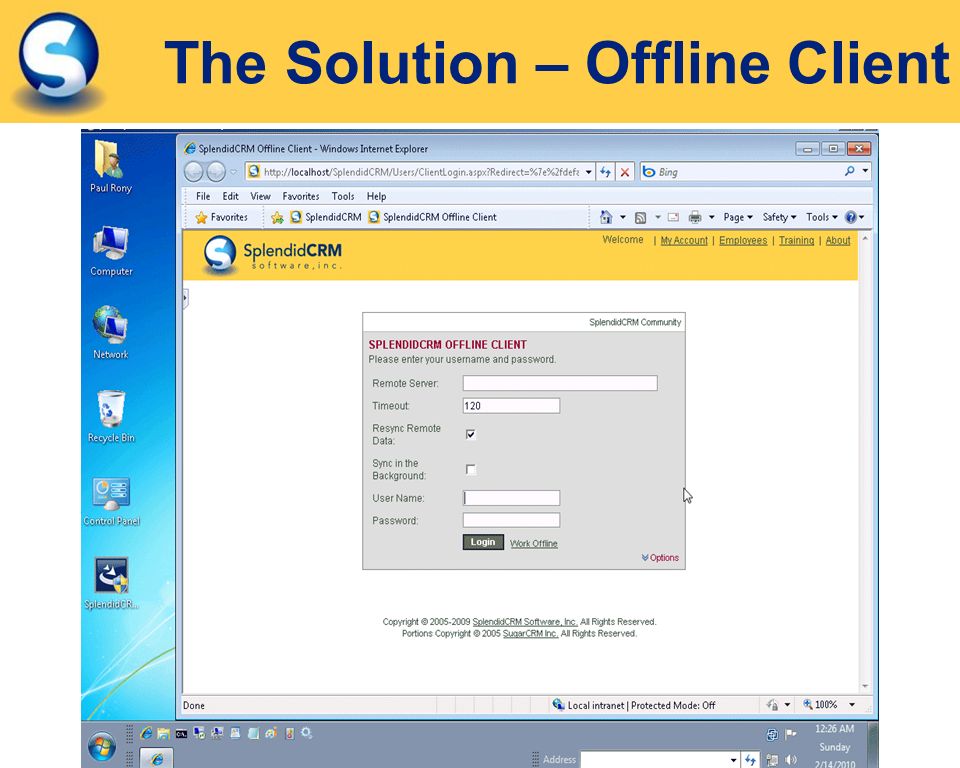Screen dimensions: 960x768
Task: Click the SplendidCRM Software, Inc. footer link
Action: 525,622
